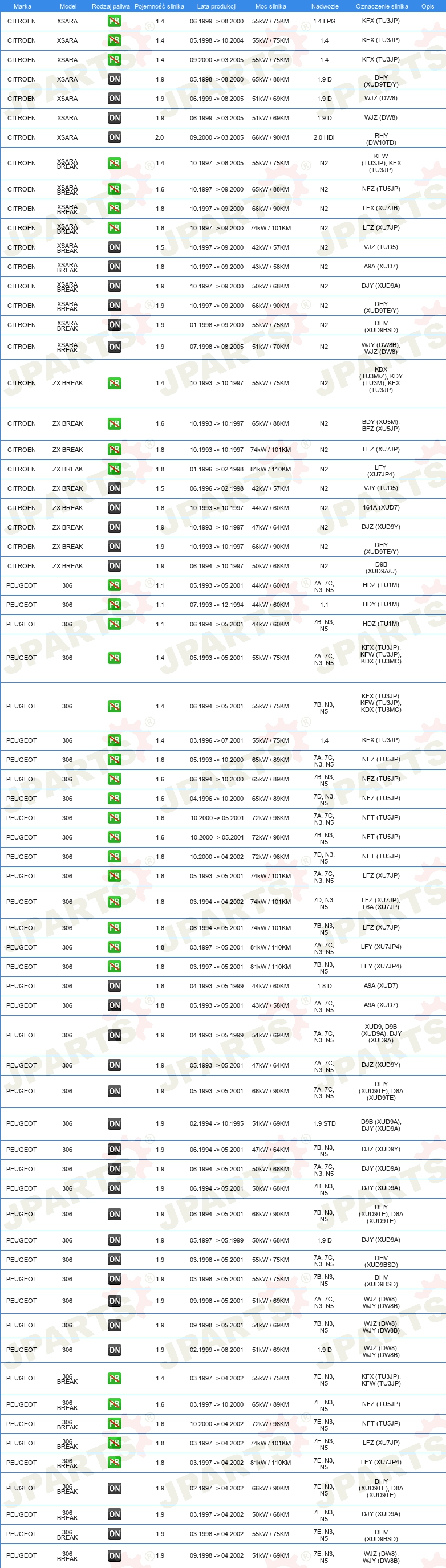This screenshot has height=1568, width=446.
Task: Click petrol icon in 306 L6A (XU7JP) row
Action: pyautogui.click(x=115, y=902)
